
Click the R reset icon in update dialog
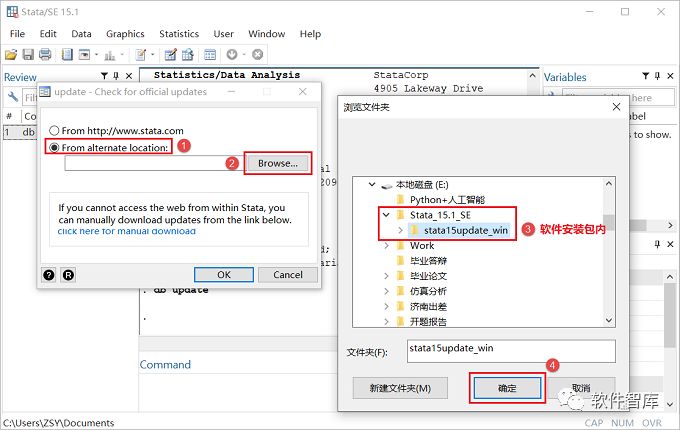pos(68,275)
